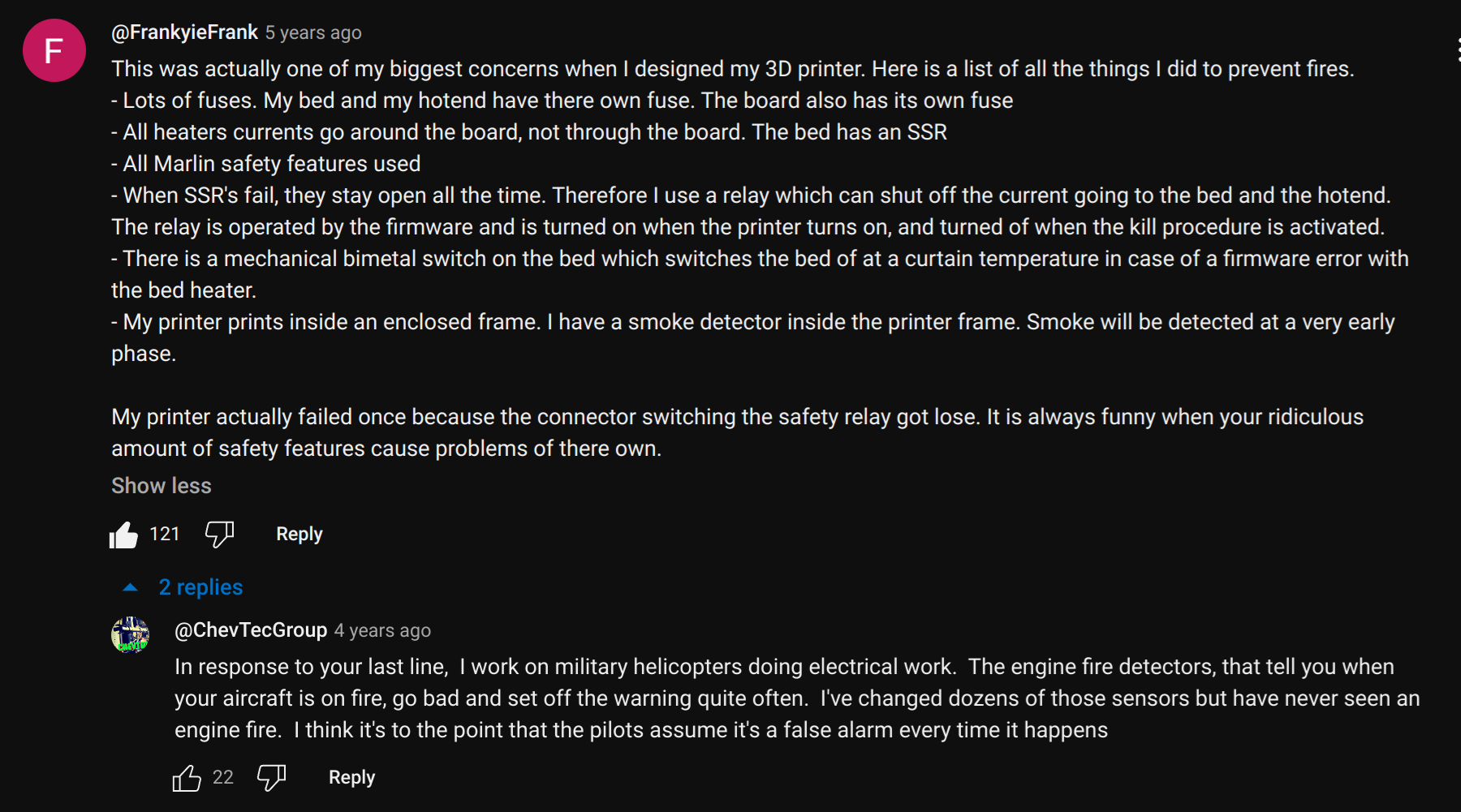The image size is (1461, 812).
Task: Open FrankyieFrank's pink F avatar
Action: [54, 51]
